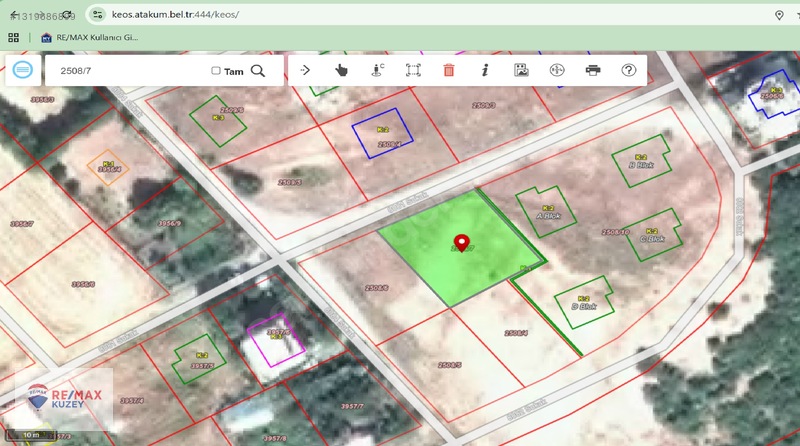Click the 10 m scale bar
Viewport: 800px width, 446px height.
coord(31,435)
